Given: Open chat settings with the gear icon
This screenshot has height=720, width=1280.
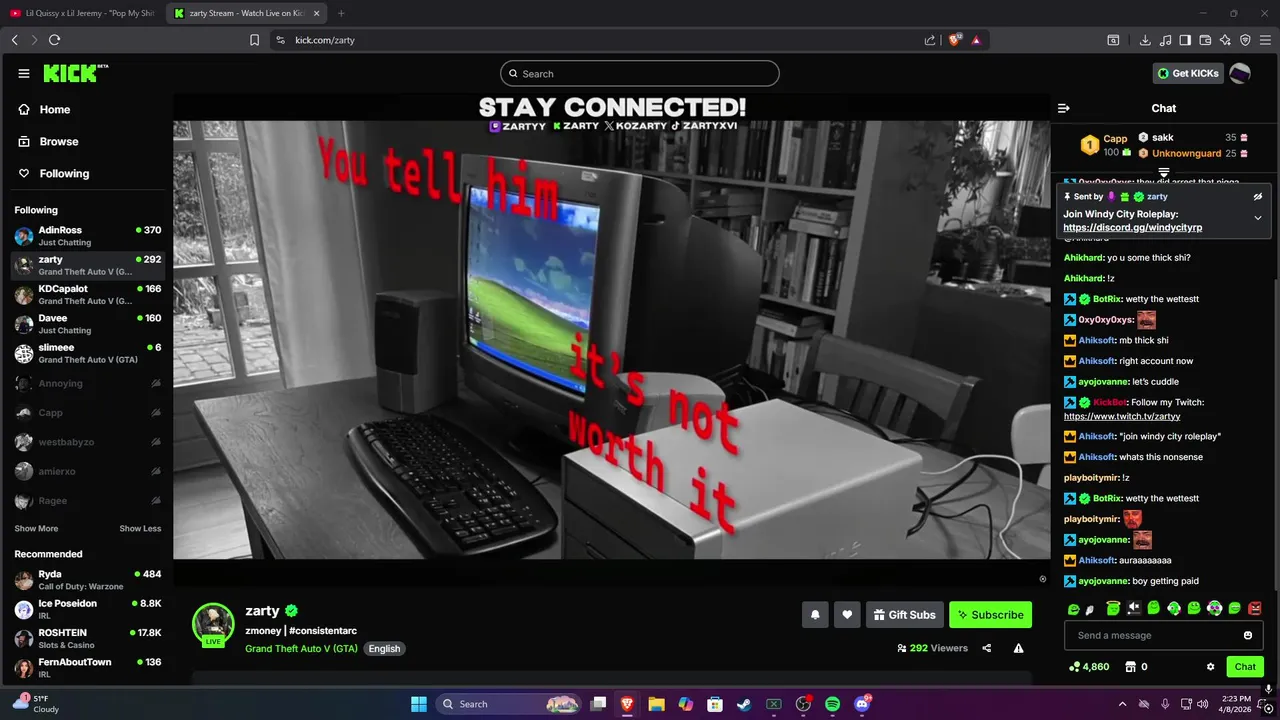Looking at the screenshot, I should [x=1210, y=667].
